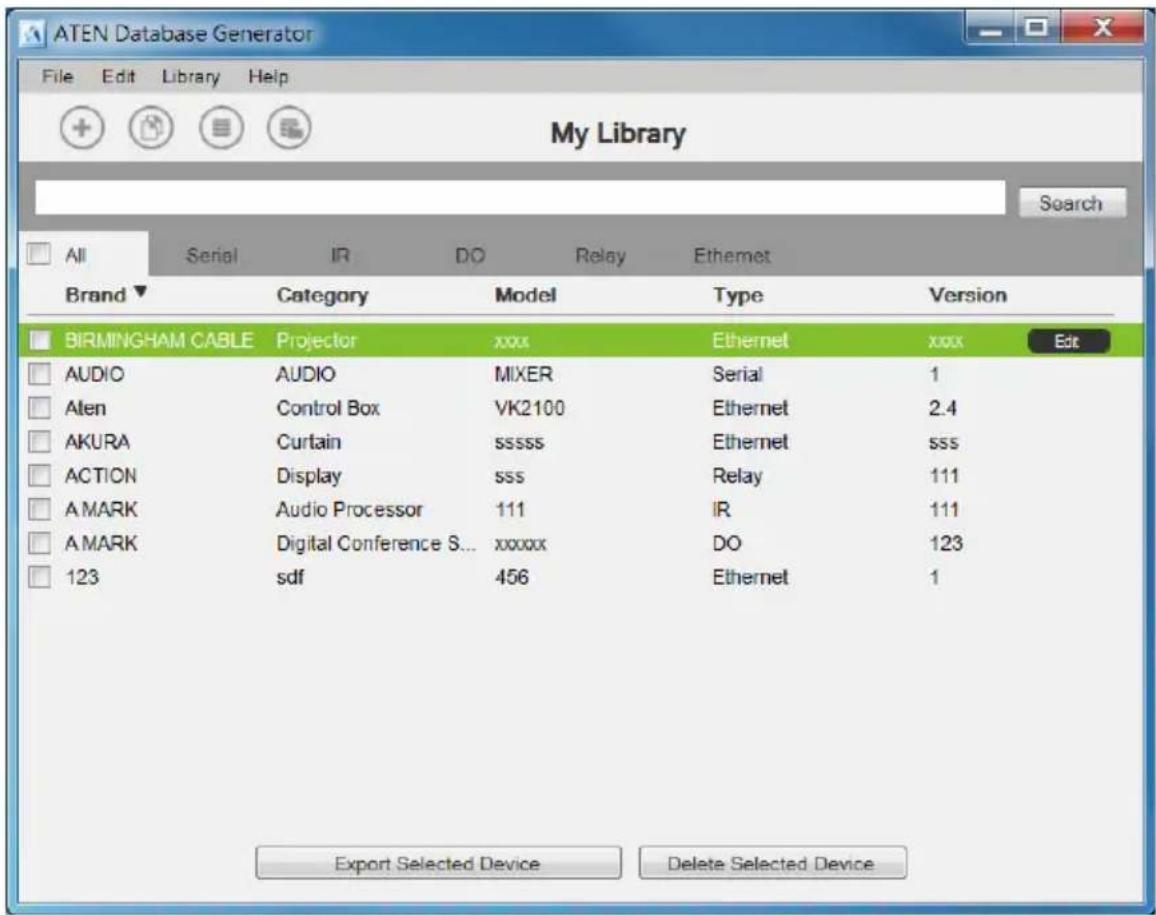This screenshot has width=1156, height=915.
Task: Click the Model column header
Action: pos(526,295)
